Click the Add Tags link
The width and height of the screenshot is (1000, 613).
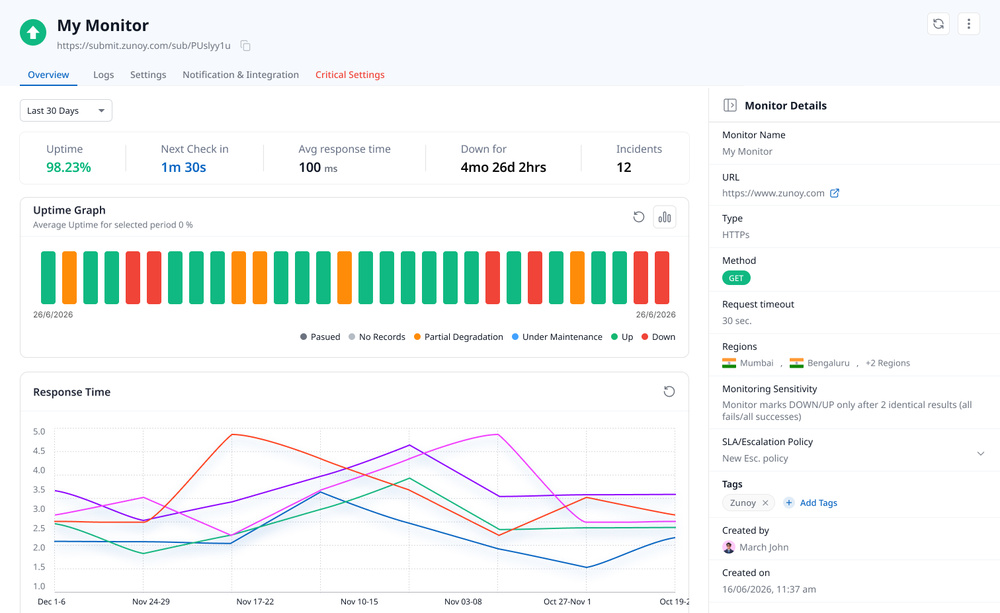[x=818, y=503]
